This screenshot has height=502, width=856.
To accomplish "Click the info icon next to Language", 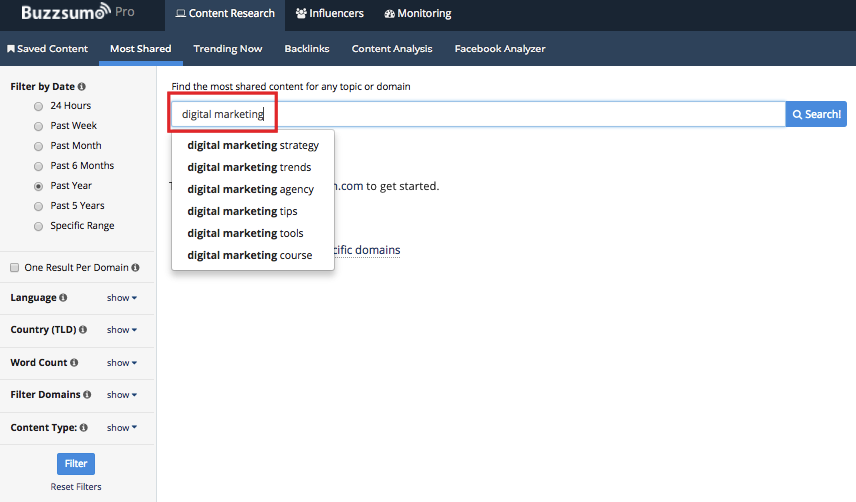I will [63, 297].
